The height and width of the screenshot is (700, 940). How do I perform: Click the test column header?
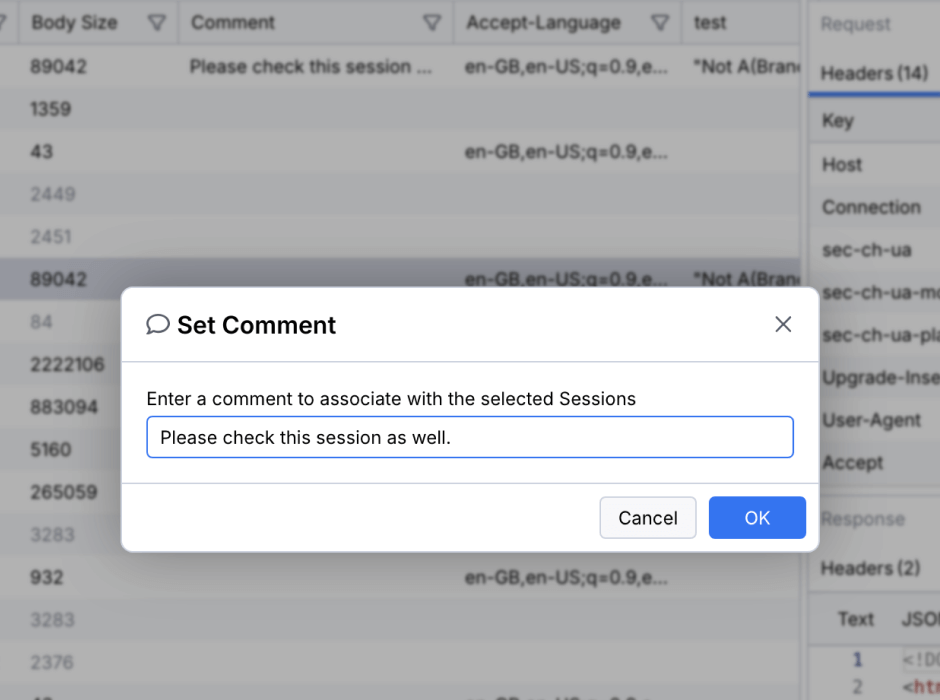[710, 23]
